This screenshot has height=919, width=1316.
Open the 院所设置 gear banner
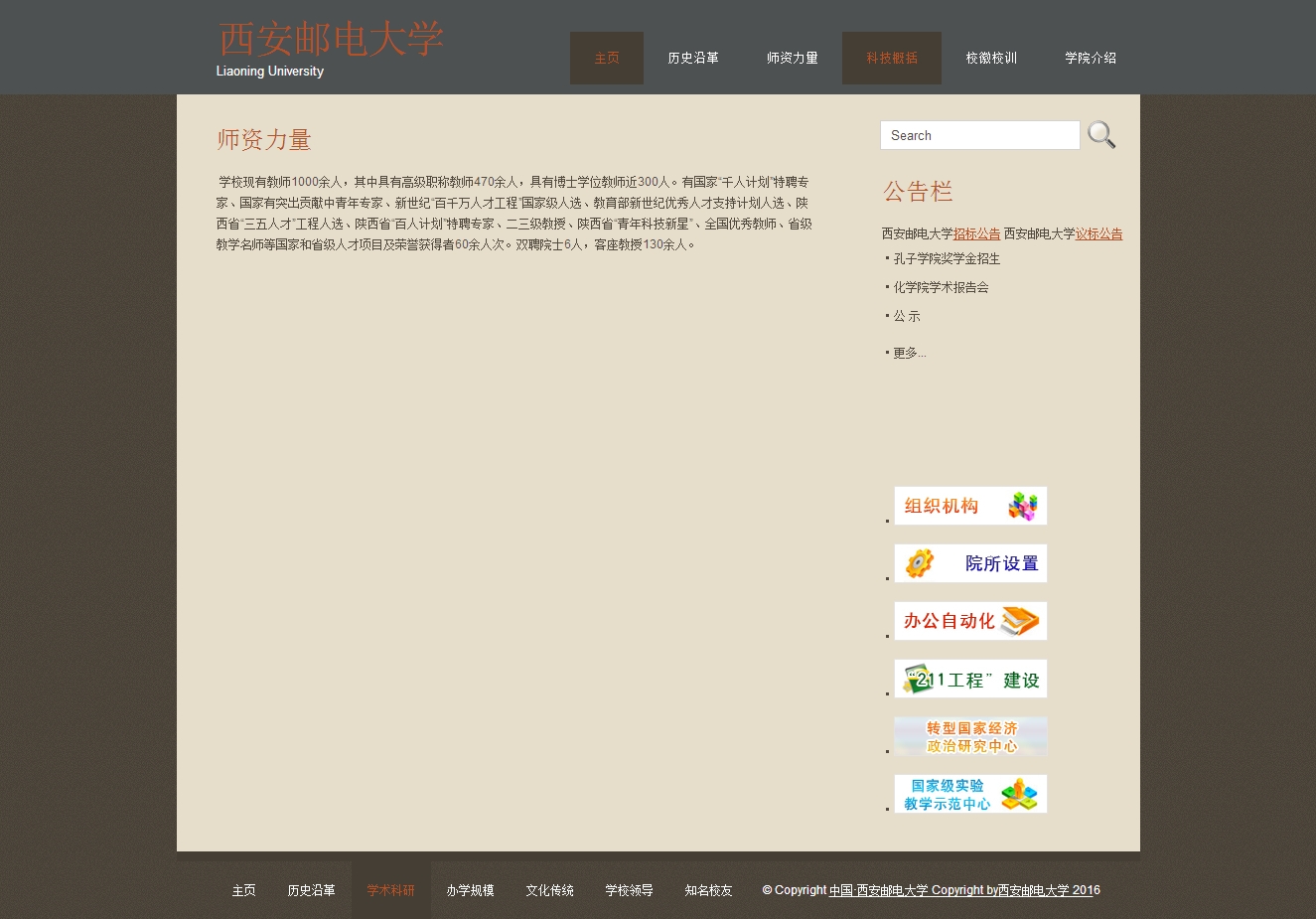point(970,563)
